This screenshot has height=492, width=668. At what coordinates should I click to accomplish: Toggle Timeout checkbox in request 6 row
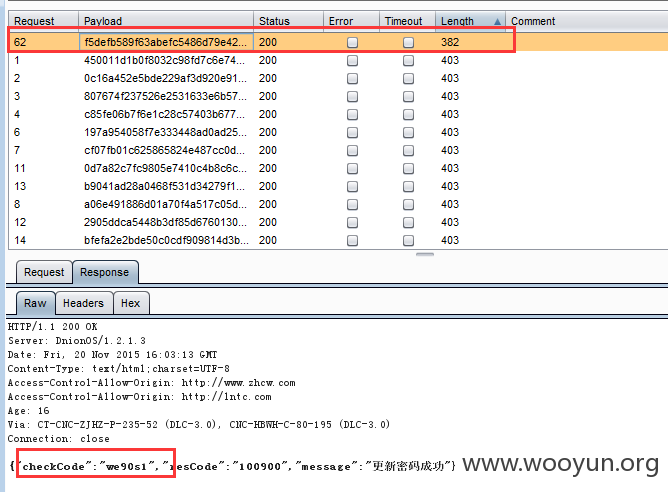pyautogui.click(x=408, y=132)
